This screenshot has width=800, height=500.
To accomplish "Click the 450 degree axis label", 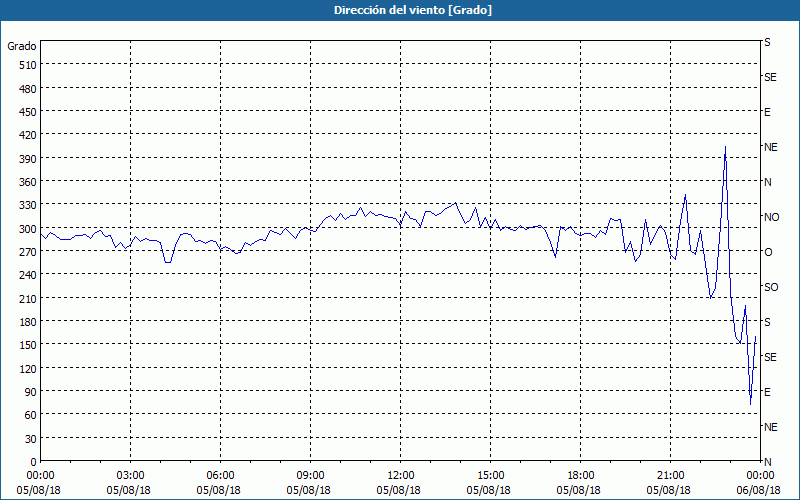I will click(28, 112).
